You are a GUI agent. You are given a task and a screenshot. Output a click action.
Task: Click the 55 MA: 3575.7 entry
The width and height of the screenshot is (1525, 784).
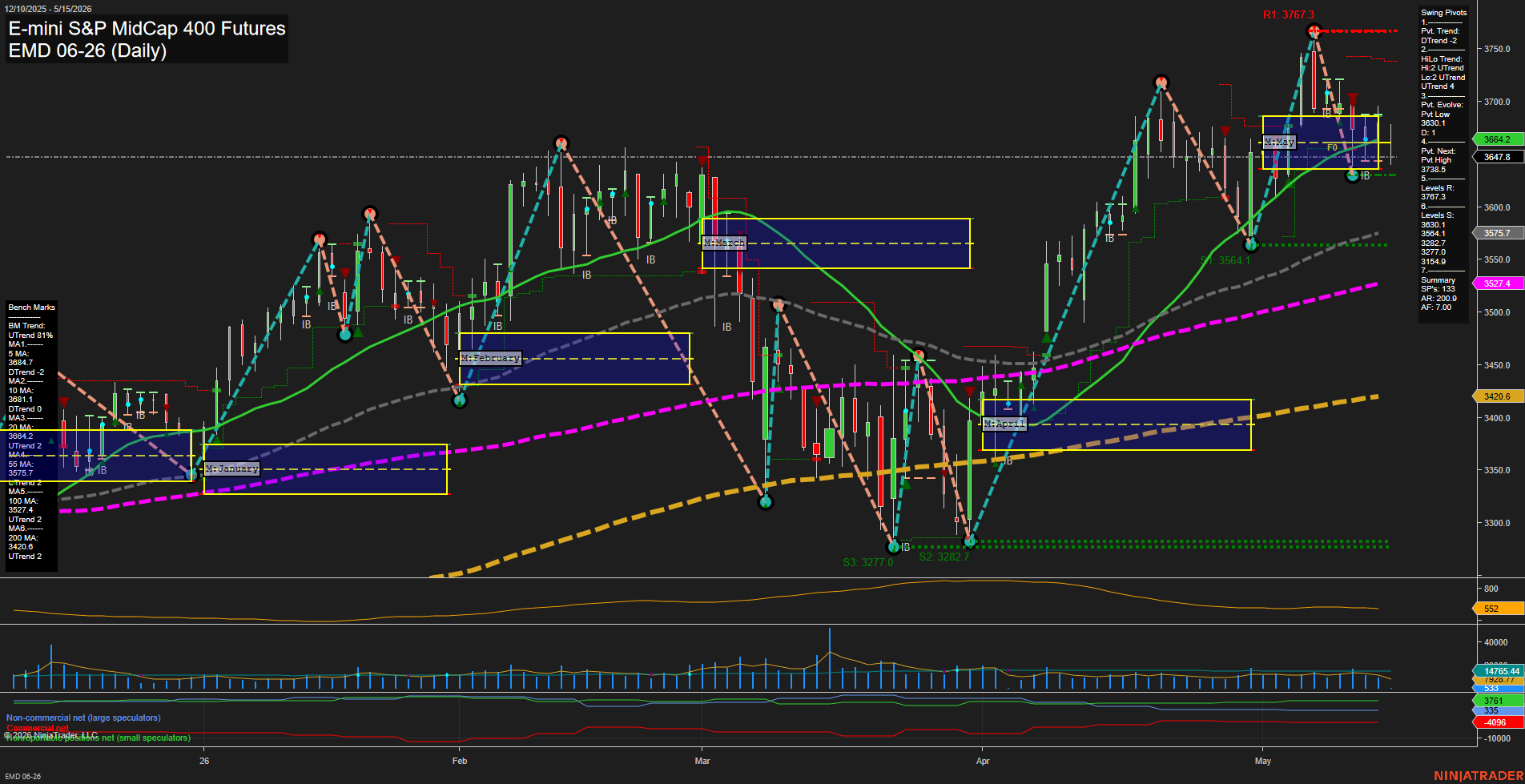(x=21, y=468)
